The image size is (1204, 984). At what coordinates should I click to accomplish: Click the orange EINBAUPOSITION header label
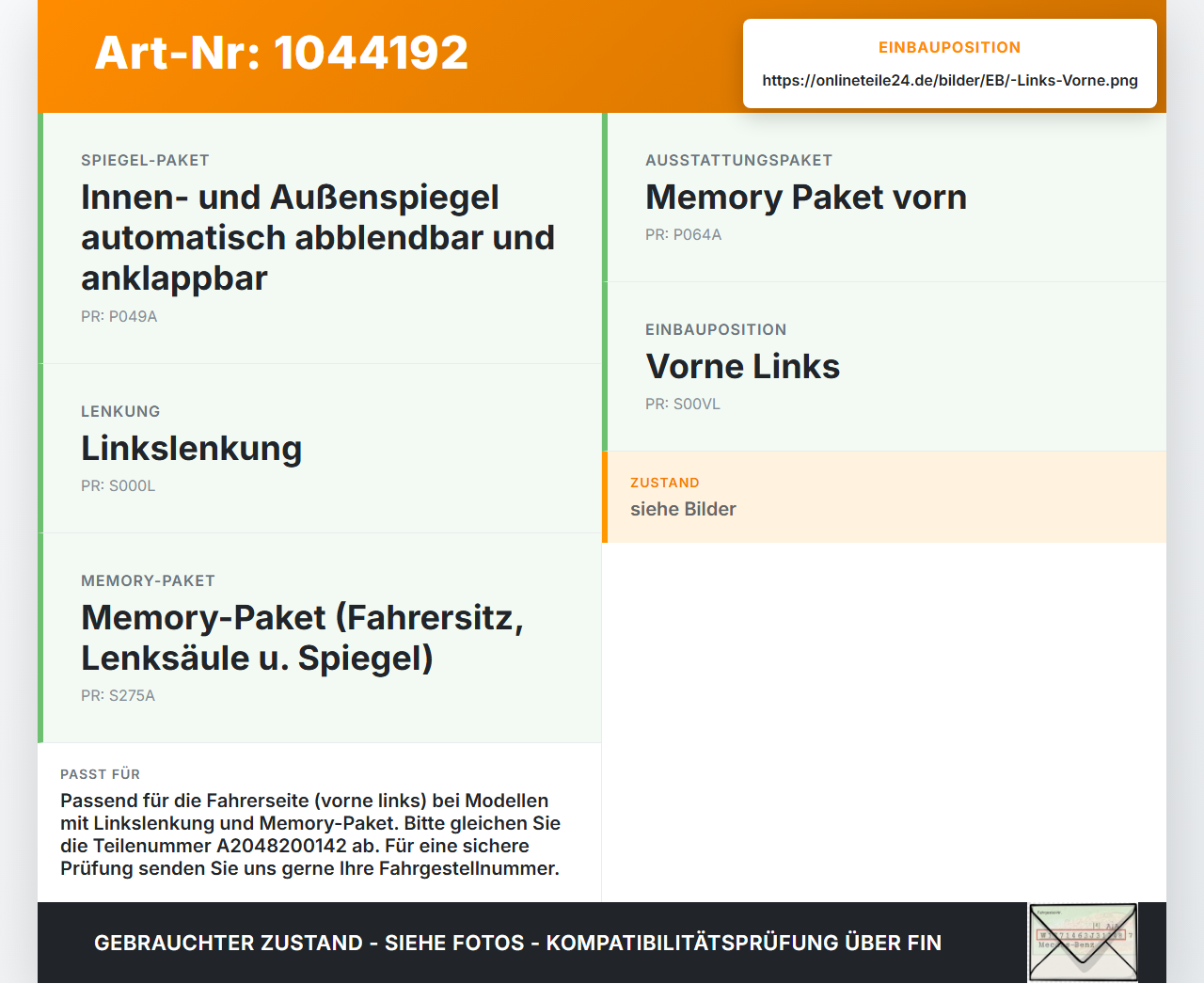point(950,47)
